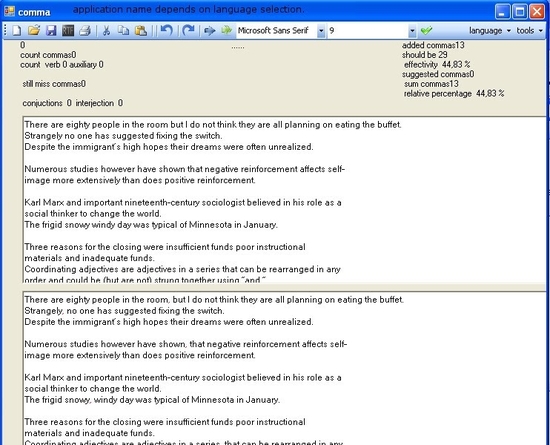Viewport: 550px width, 445px height.
Task: Click the 'added commas13' label
Action: click(x=433, y=45)
